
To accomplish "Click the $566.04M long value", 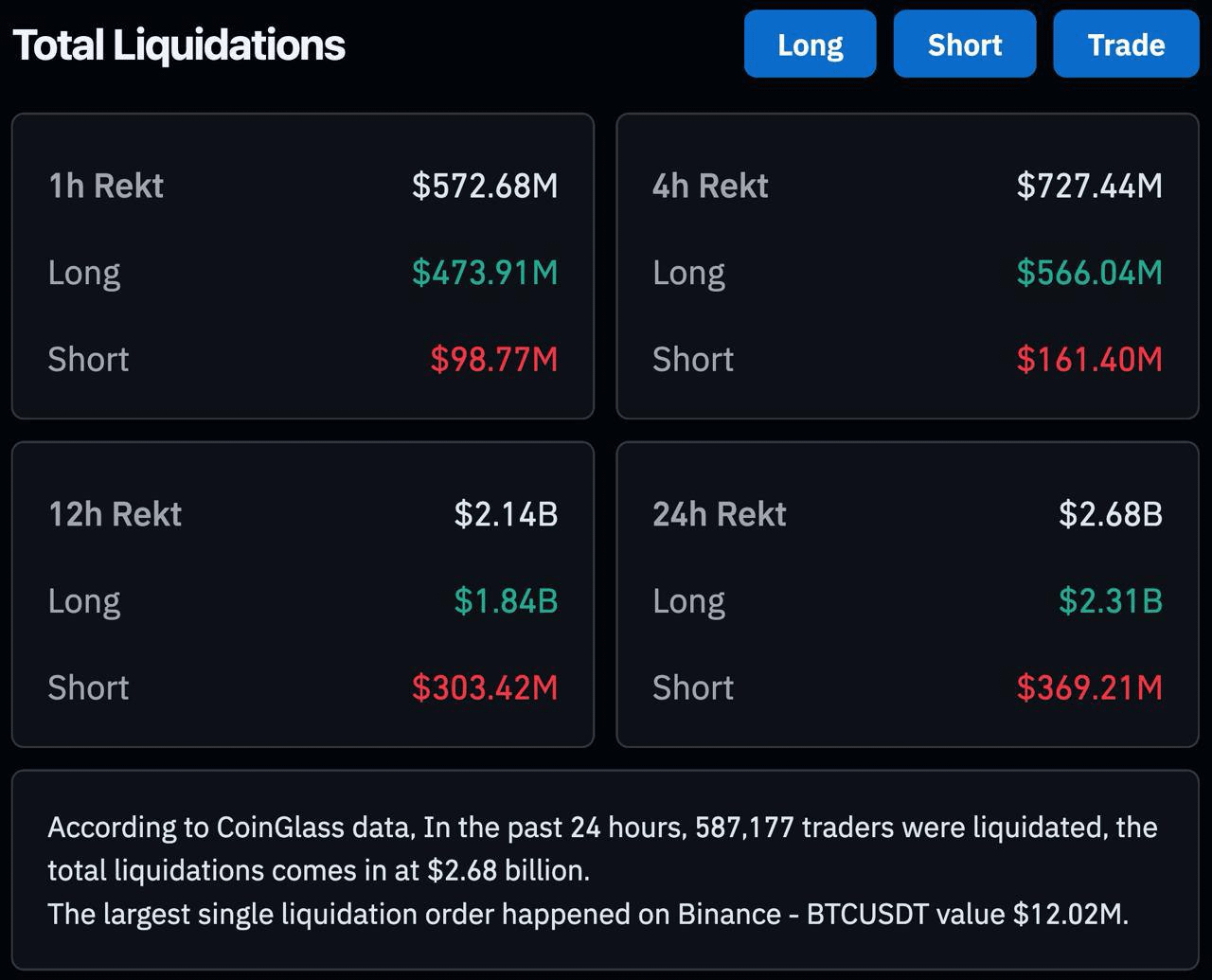I will pyautogui.click(x=1089, y=273).
